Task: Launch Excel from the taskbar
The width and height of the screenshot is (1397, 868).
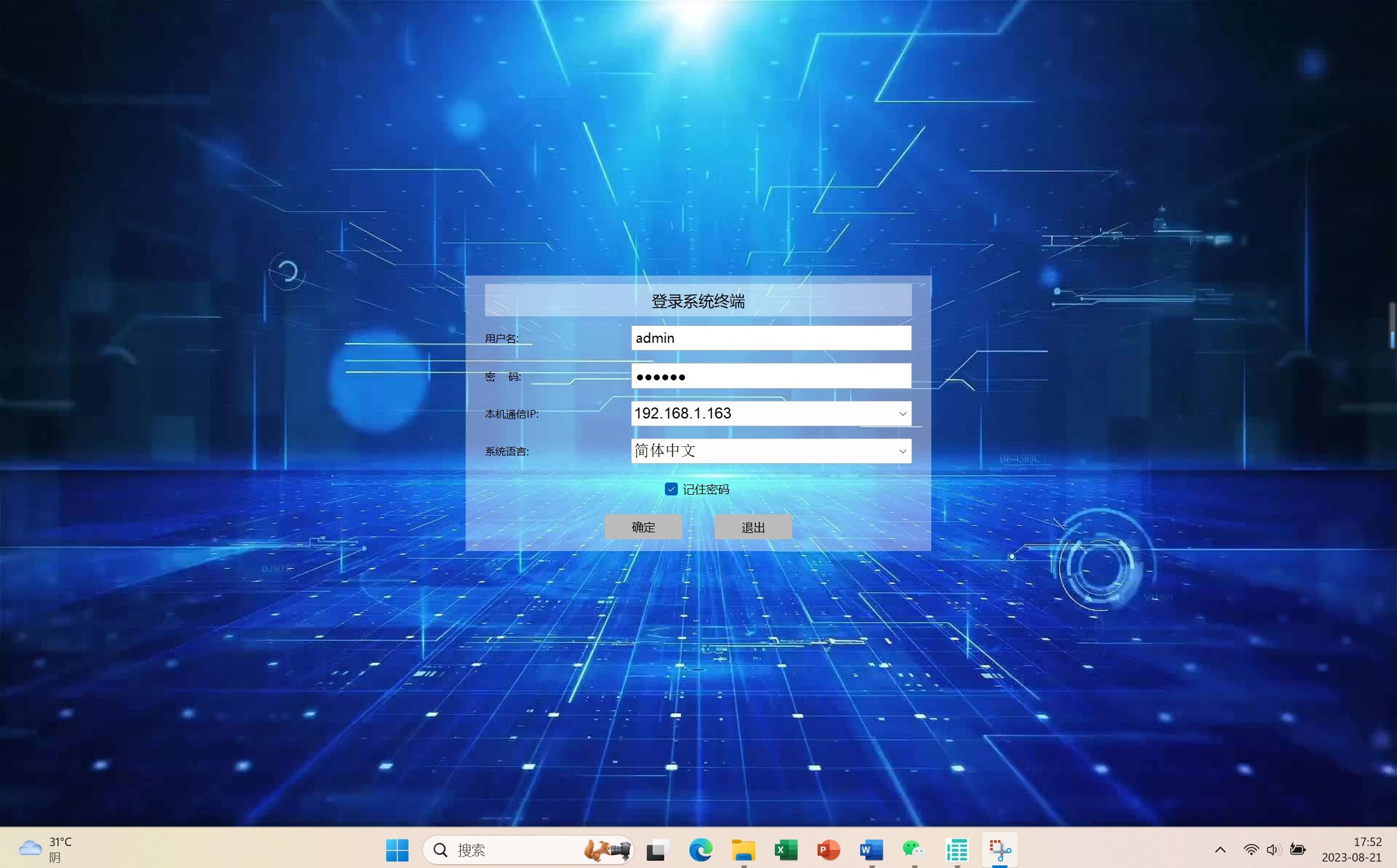Action: click(x=786, y=849)
